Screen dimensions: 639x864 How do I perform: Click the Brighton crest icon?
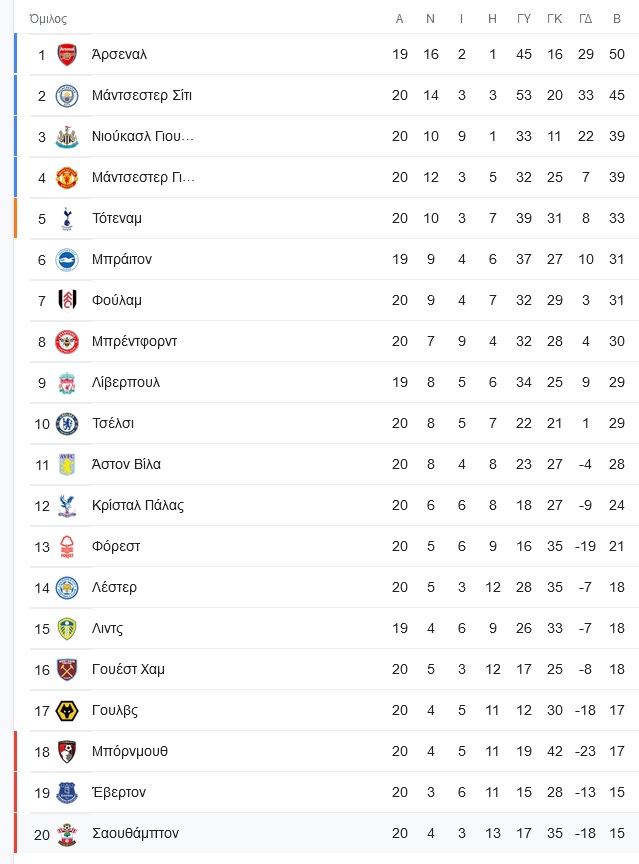tap(67, 260)
